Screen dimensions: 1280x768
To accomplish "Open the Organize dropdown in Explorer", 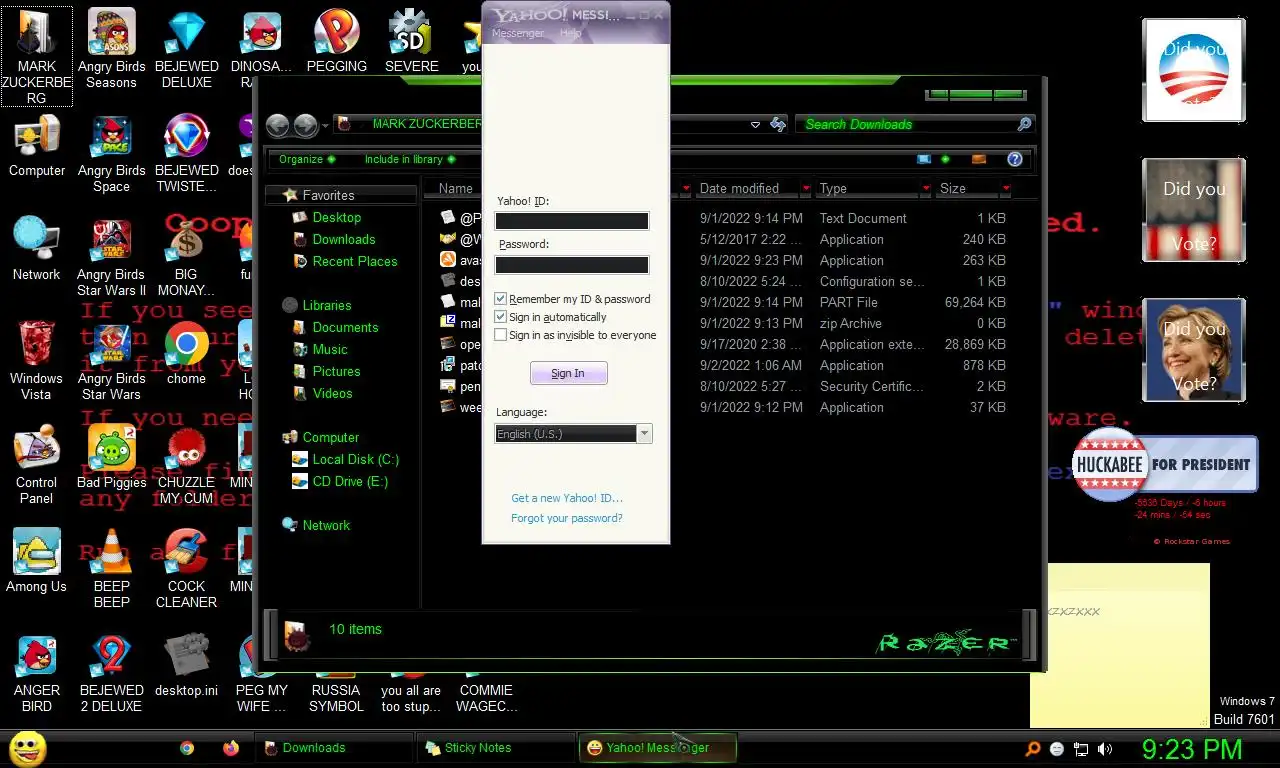I will tap(307, 159).
